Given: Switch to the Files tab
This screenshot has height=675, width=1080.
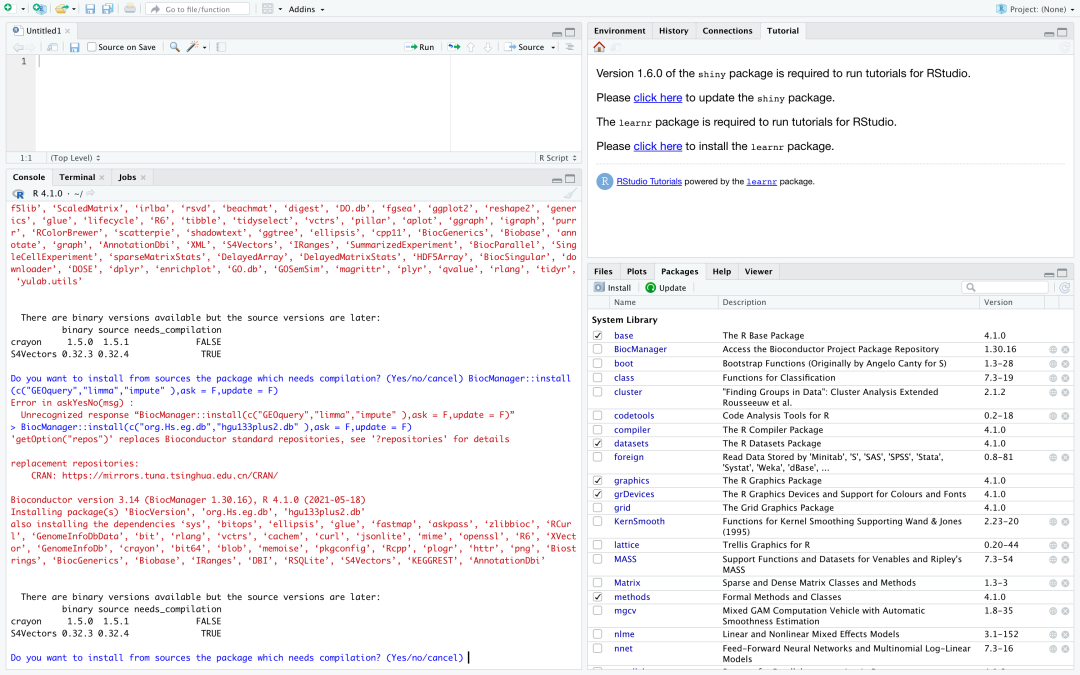Looking at the screenshot, I should coord(603,271).
